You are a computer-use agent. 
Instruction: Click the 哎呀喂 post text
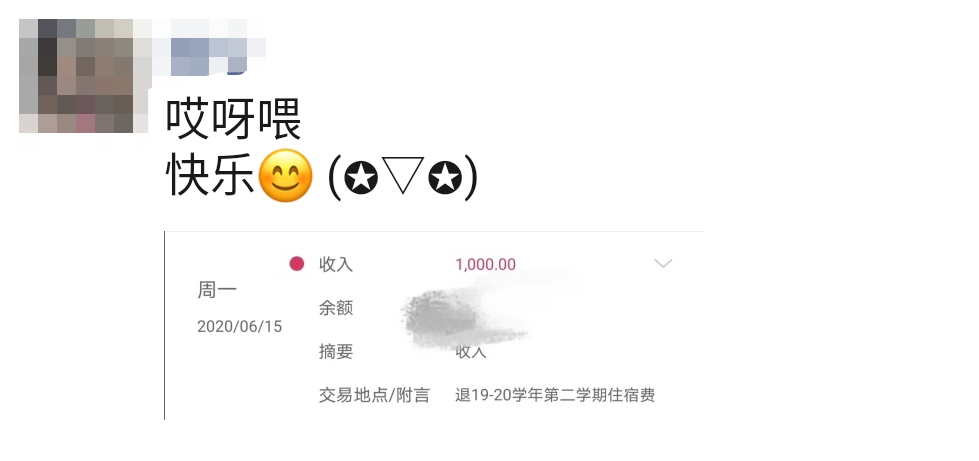[234, 118]
